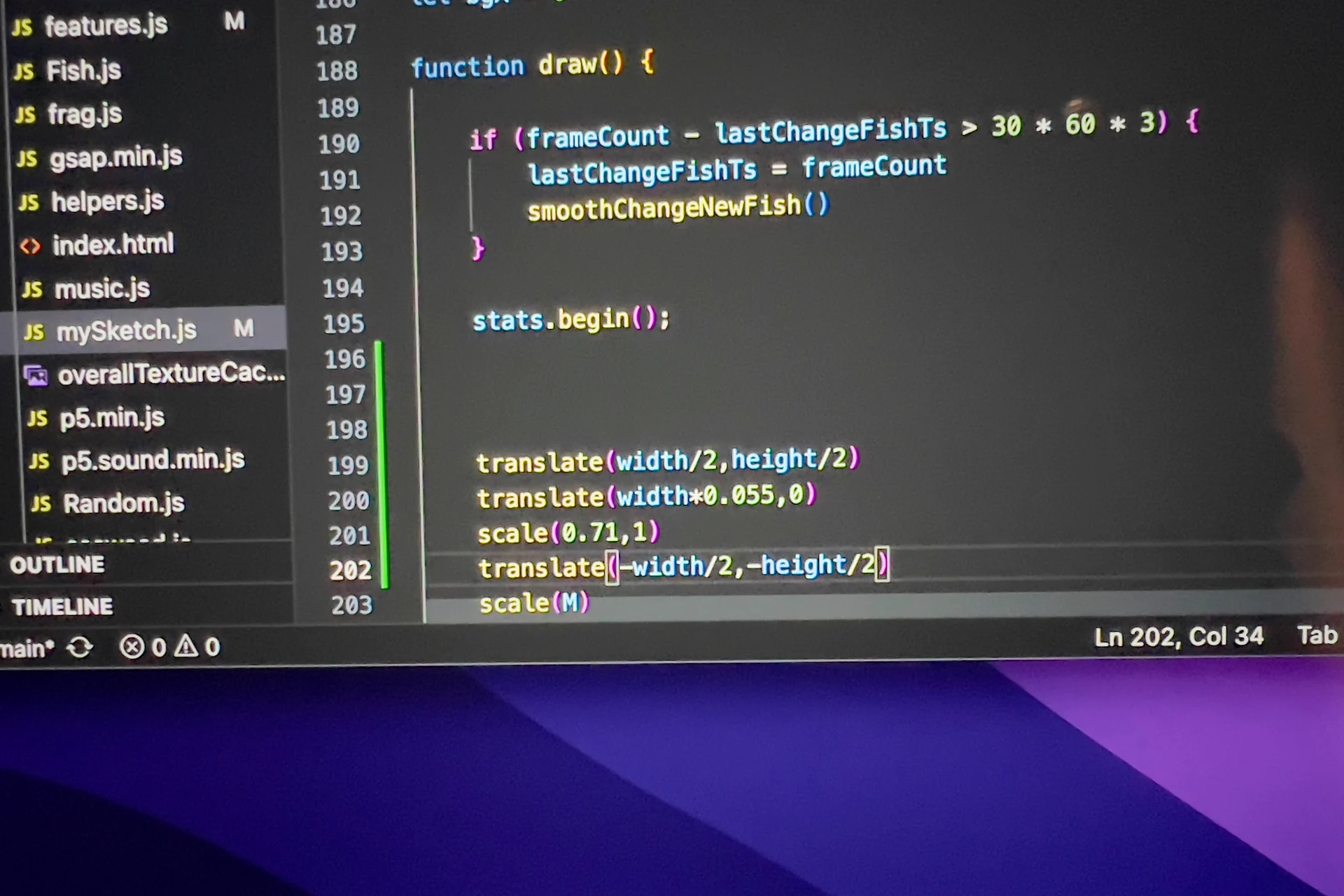Open p5.sound.min.js file
Image resolution: width=1344 pixels, height=896 pixels.
click(x=153, y=460)
